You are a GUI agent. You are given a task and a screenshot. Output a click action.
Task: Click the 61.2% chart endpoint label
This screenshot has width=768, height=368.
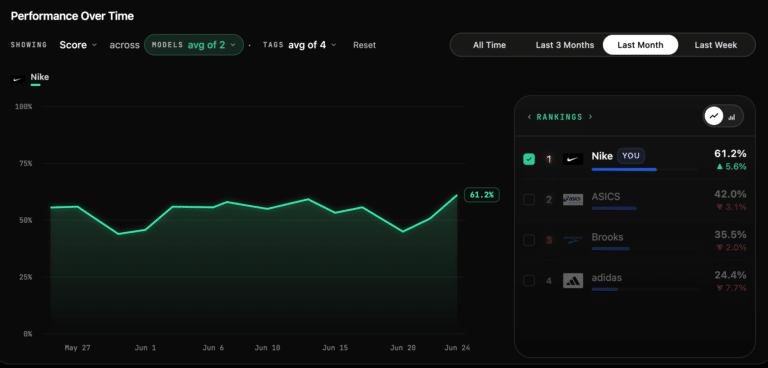(x=481, y=195)
